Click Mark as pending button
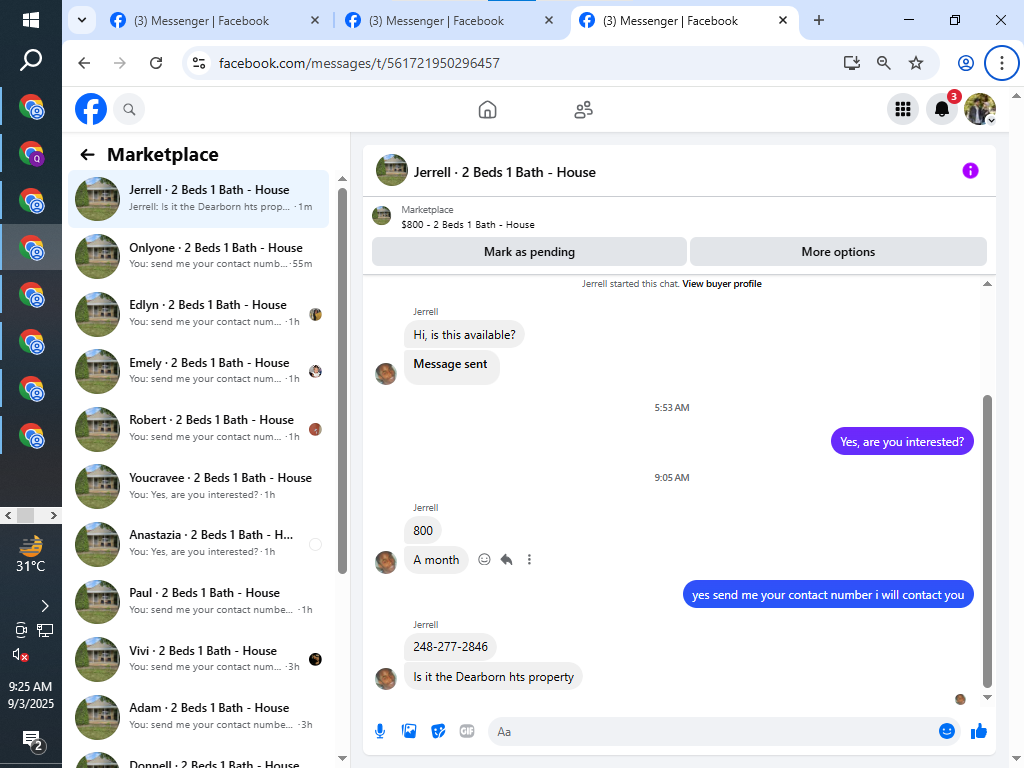 point(529,252)
